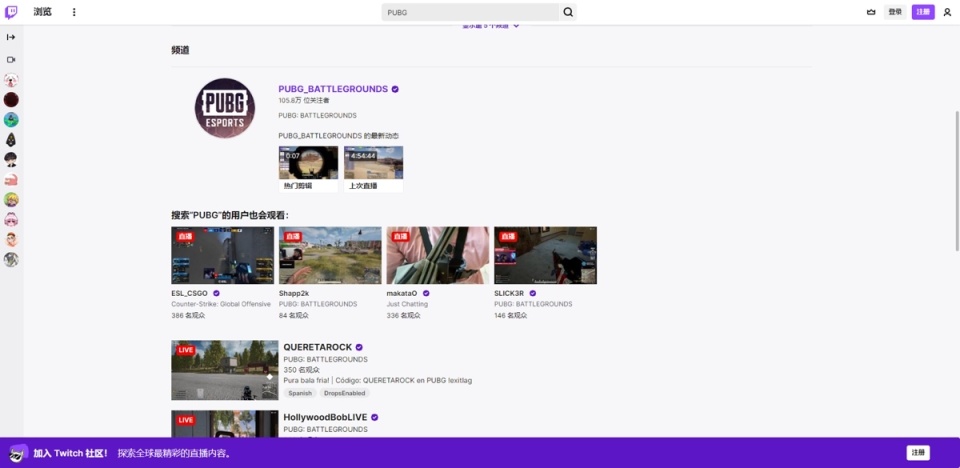
Task: Click verified badge next to PUBG_BATTLEGROUNDS
Action: [395, 89]
